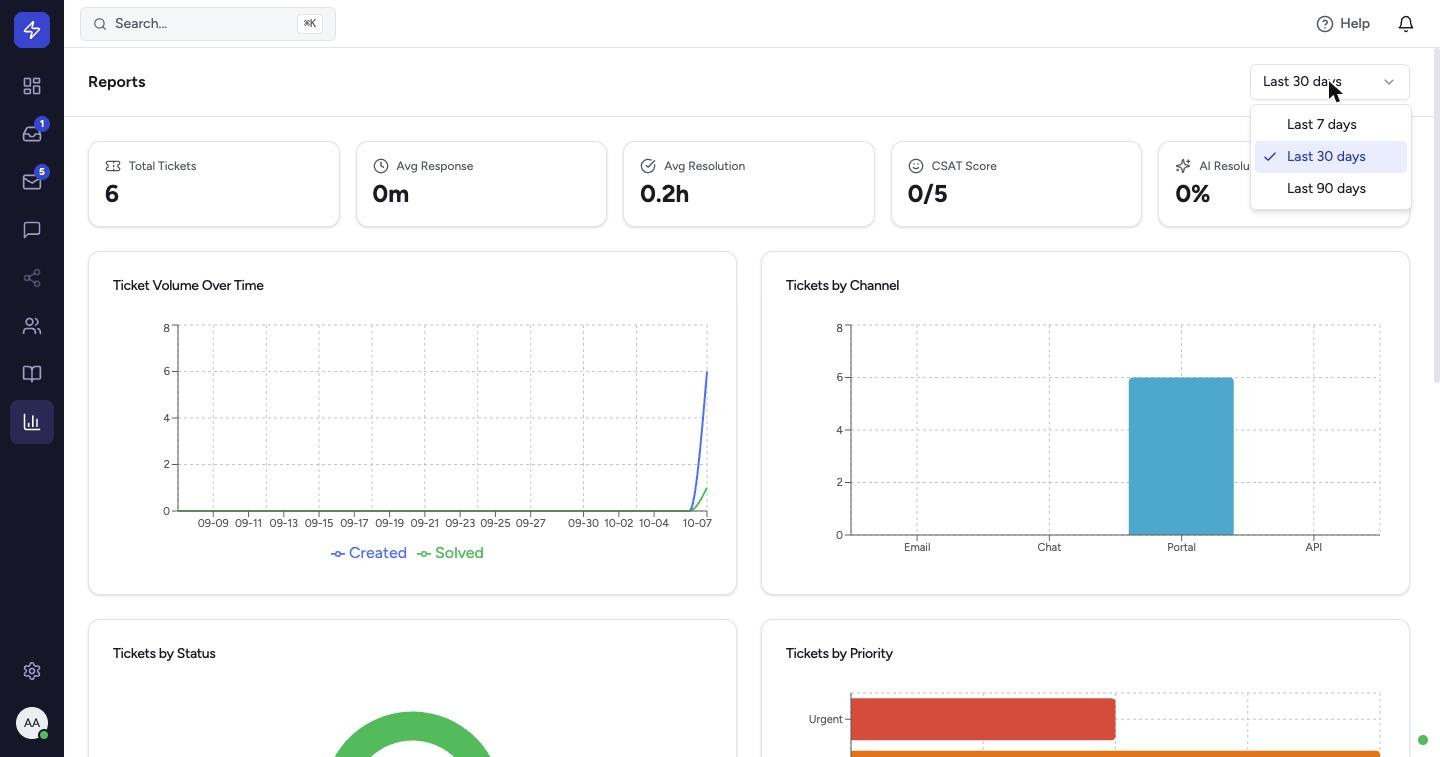Open the mail icon with badge 5
Viewport: 1440px width, 757px height.
[32, 182]
